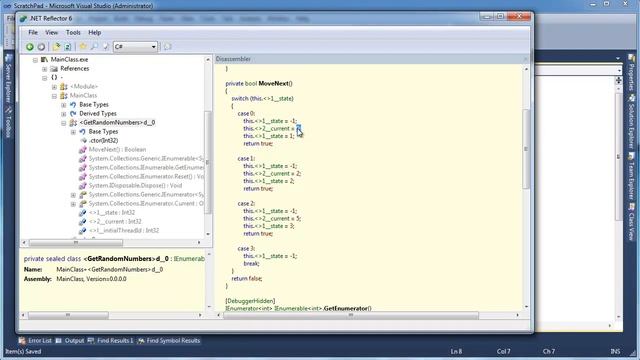Click the DebuggerHidden attribute link

[250, 301]
